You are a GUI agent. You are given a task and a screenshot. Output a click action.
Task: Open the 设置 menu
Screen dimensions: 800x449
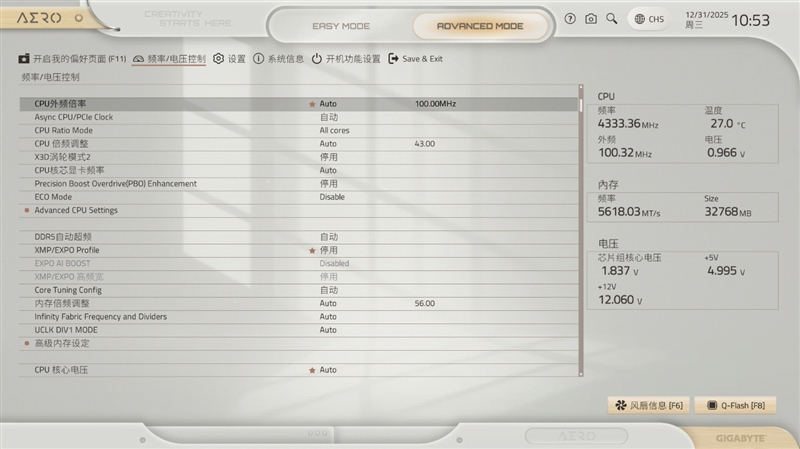pyautogui.click(x=229, y=59)
